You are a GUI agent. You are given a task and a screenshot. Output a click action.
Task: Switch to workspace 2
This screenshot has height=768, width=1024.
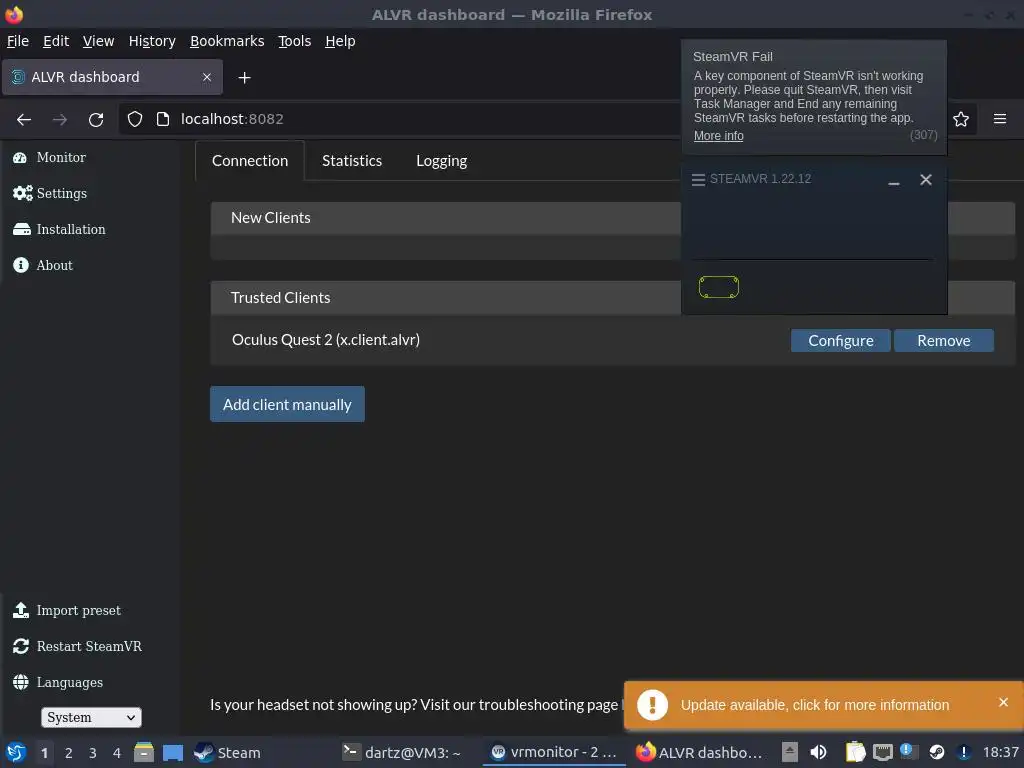pyautogui.click(x=69, y=753)
